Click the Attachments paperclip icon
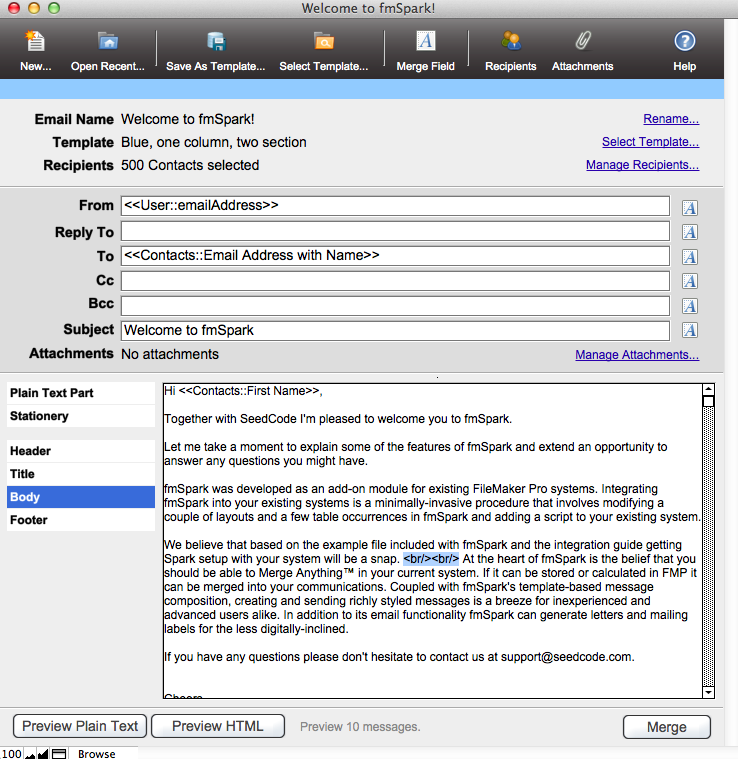Screen dimensions: 738x759 (582, 42)
